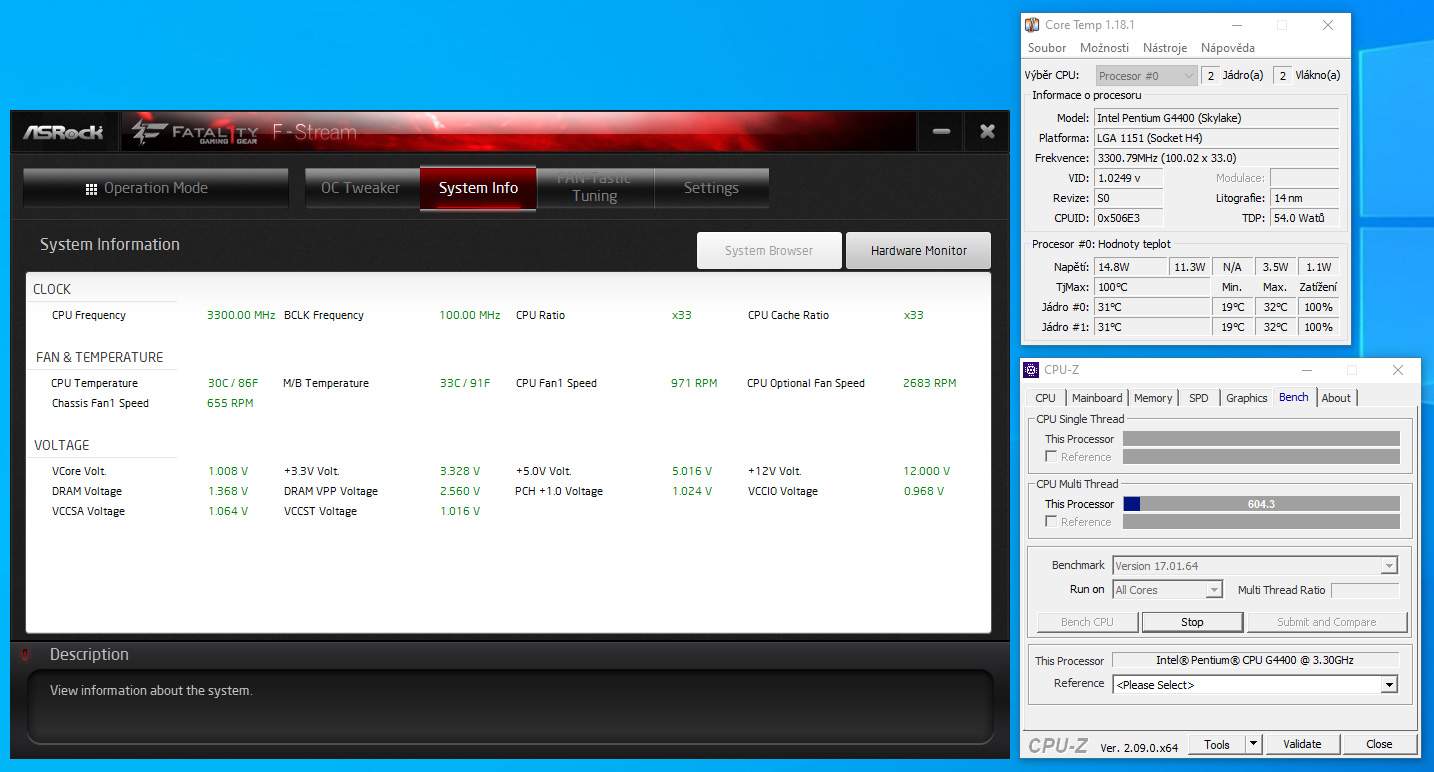1434x772 pixels.
Task: Expand the Tools dropdown arrow
Action: 1254,744
